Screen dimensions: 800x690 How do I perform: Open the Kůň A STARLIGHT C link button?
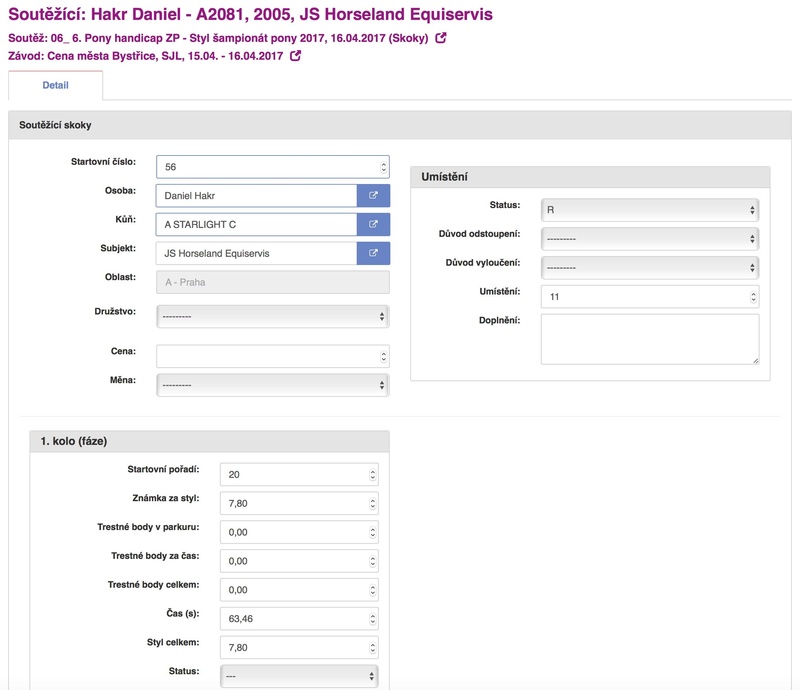tap(373, 224)
